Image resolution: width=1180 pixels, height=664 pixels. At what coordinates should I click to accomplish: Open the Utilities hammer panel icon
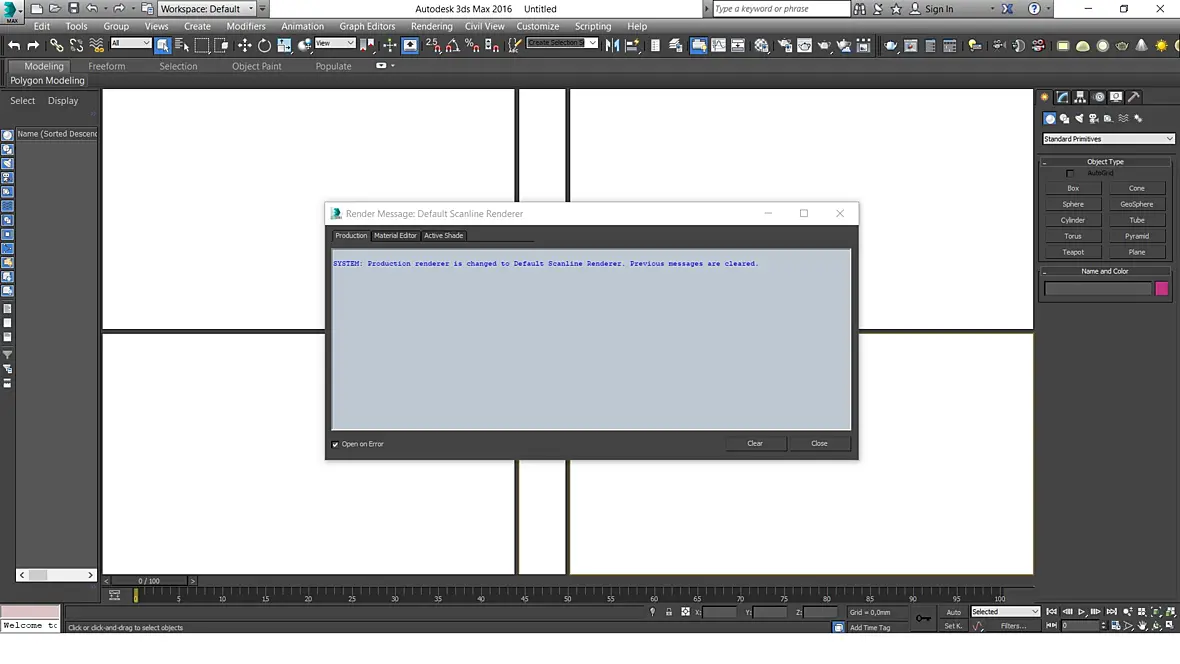pyautogui.click(x=1134, y=97)
